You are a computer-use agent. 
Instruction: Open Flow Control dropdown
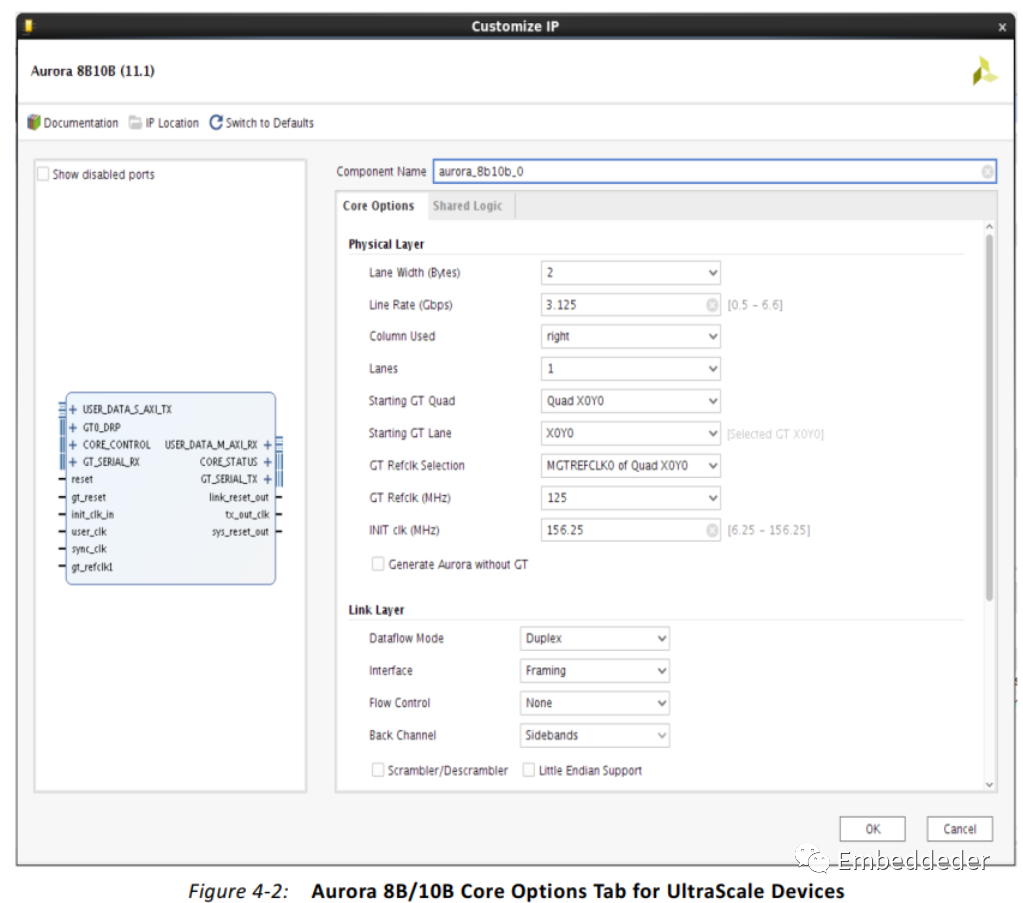[594, 703]
